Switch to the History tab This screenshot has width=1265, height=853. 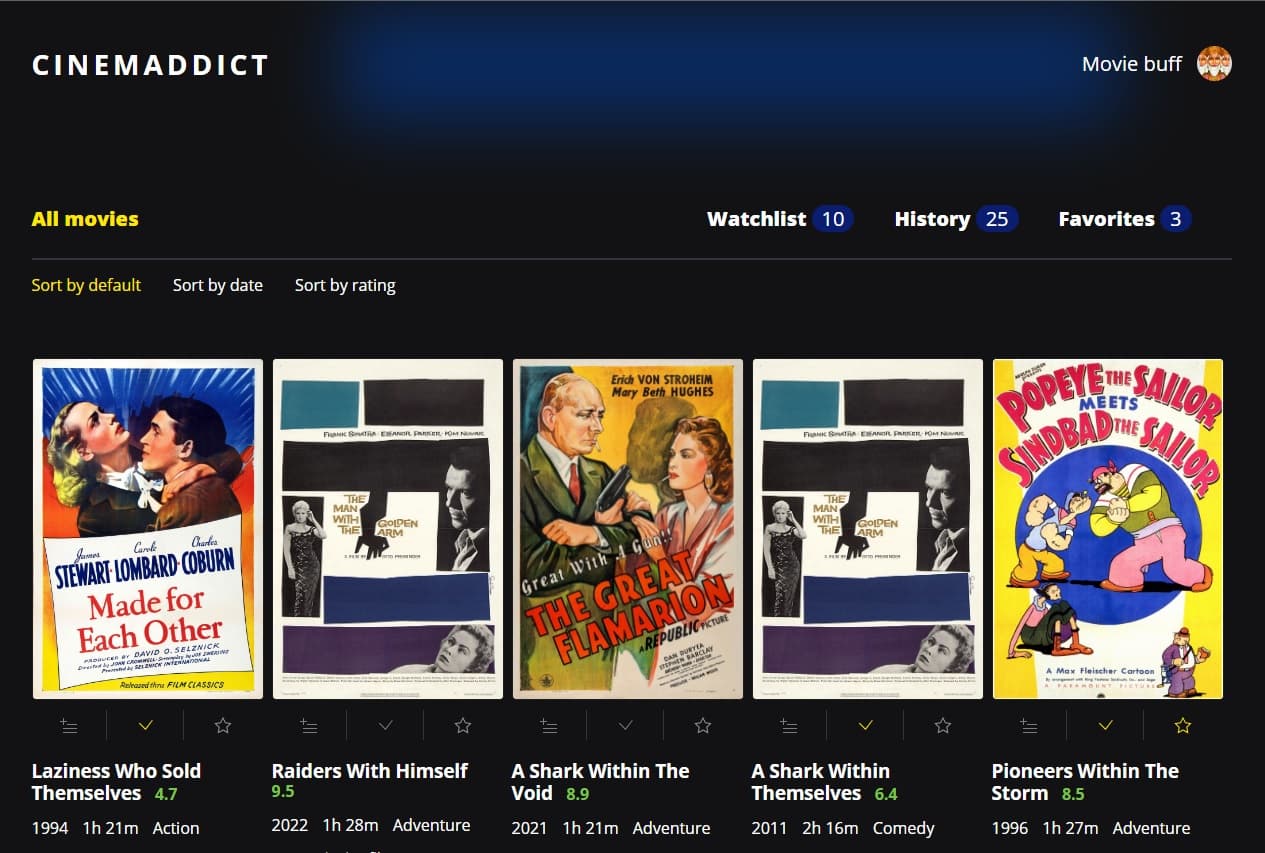955,219
